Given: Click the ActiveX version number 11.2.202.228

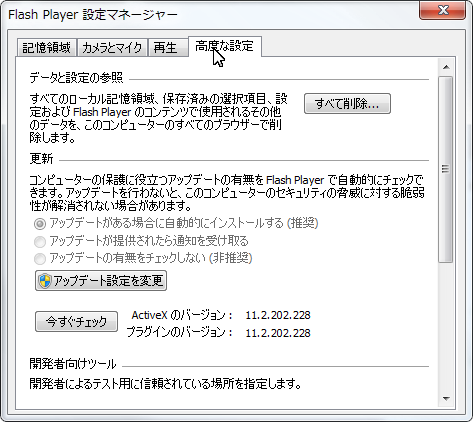Looking at the screenshot, I should [x=278, y=315].
